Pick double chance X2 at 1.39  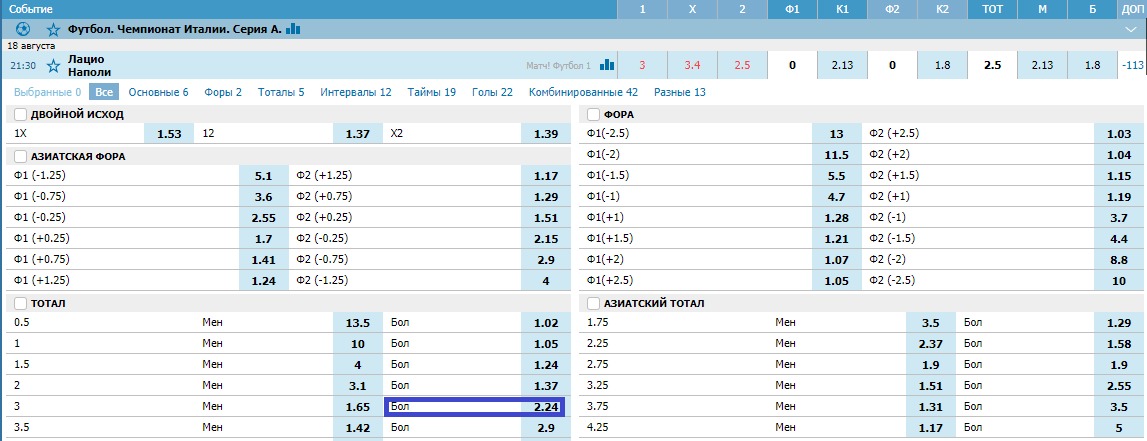pos(546,134)
